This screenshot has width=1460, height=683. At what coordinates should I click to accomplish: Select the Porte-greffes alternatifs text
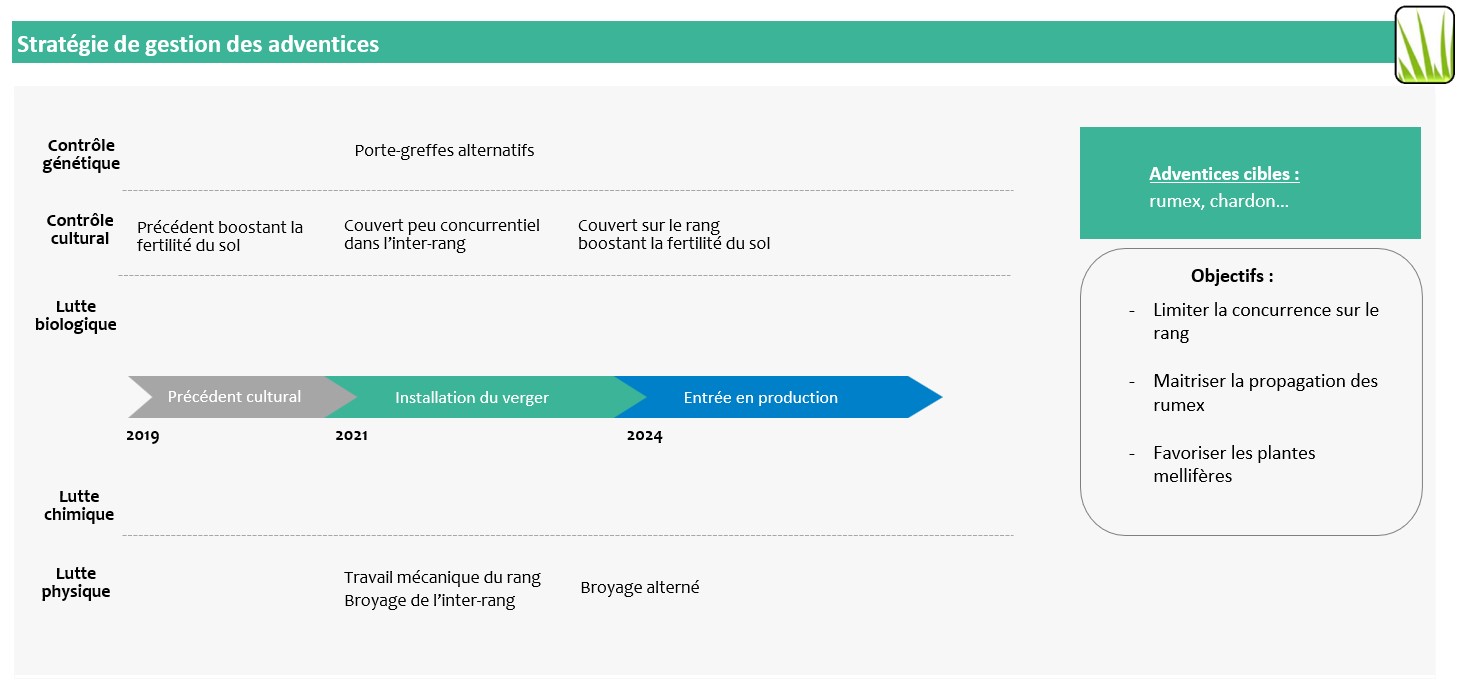[444, 151]
